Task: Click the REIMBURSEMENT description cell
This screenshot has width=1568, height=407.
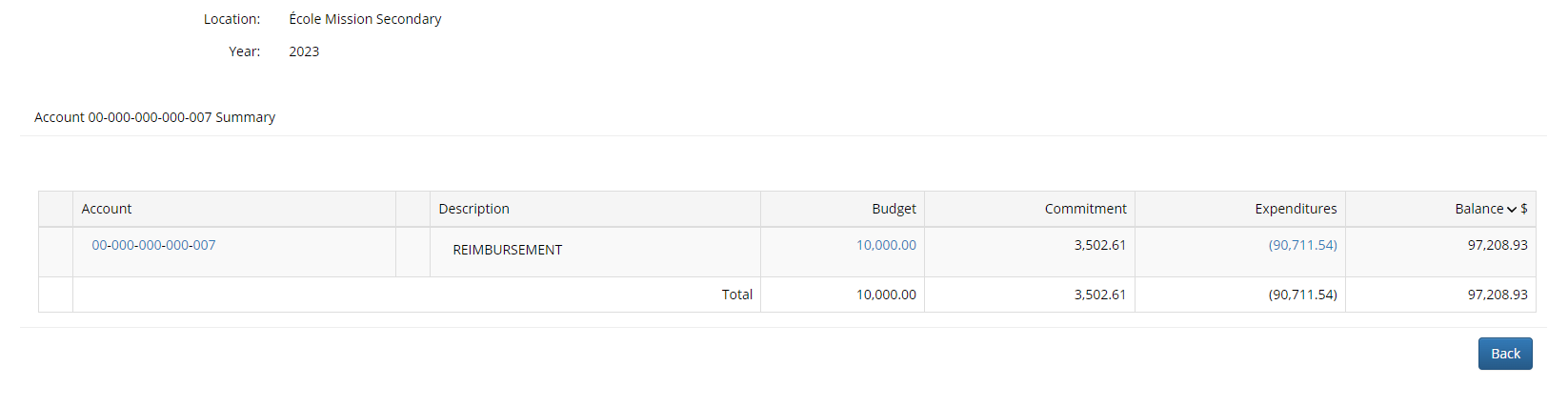Action: pos(508,250)
